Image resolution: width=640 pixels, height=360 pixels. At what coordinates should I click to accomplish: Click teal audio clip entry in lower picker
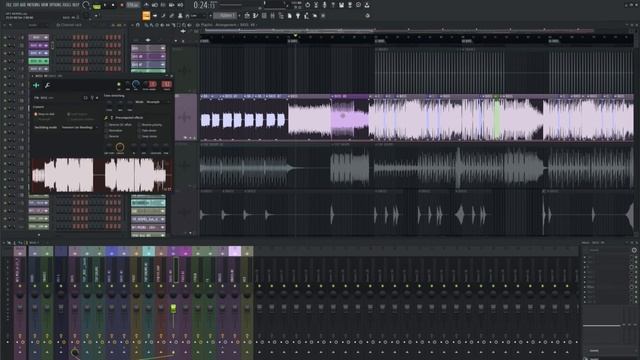coord(148,203)
